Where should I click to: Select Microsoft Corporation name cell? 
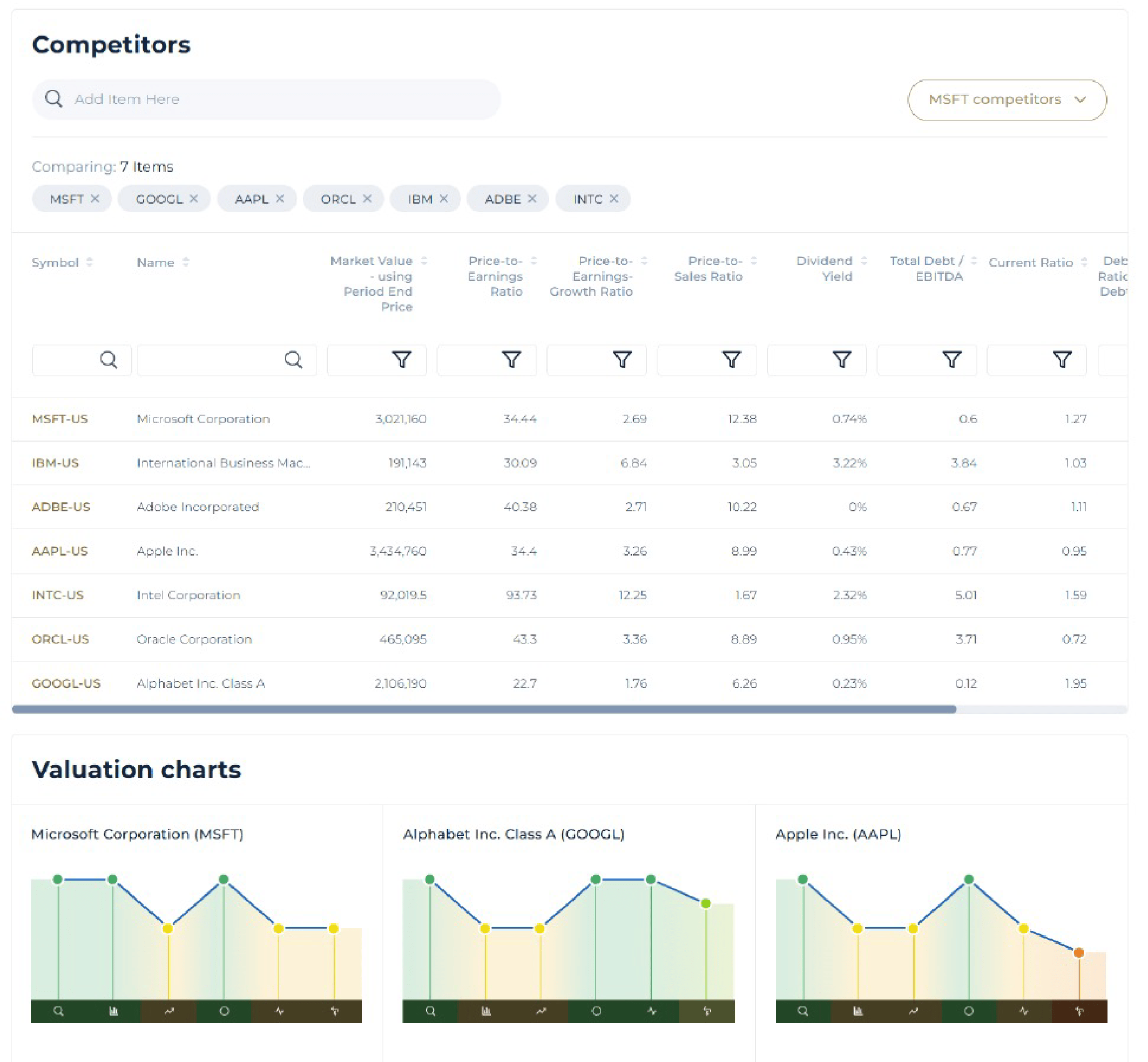click(204, 419)
